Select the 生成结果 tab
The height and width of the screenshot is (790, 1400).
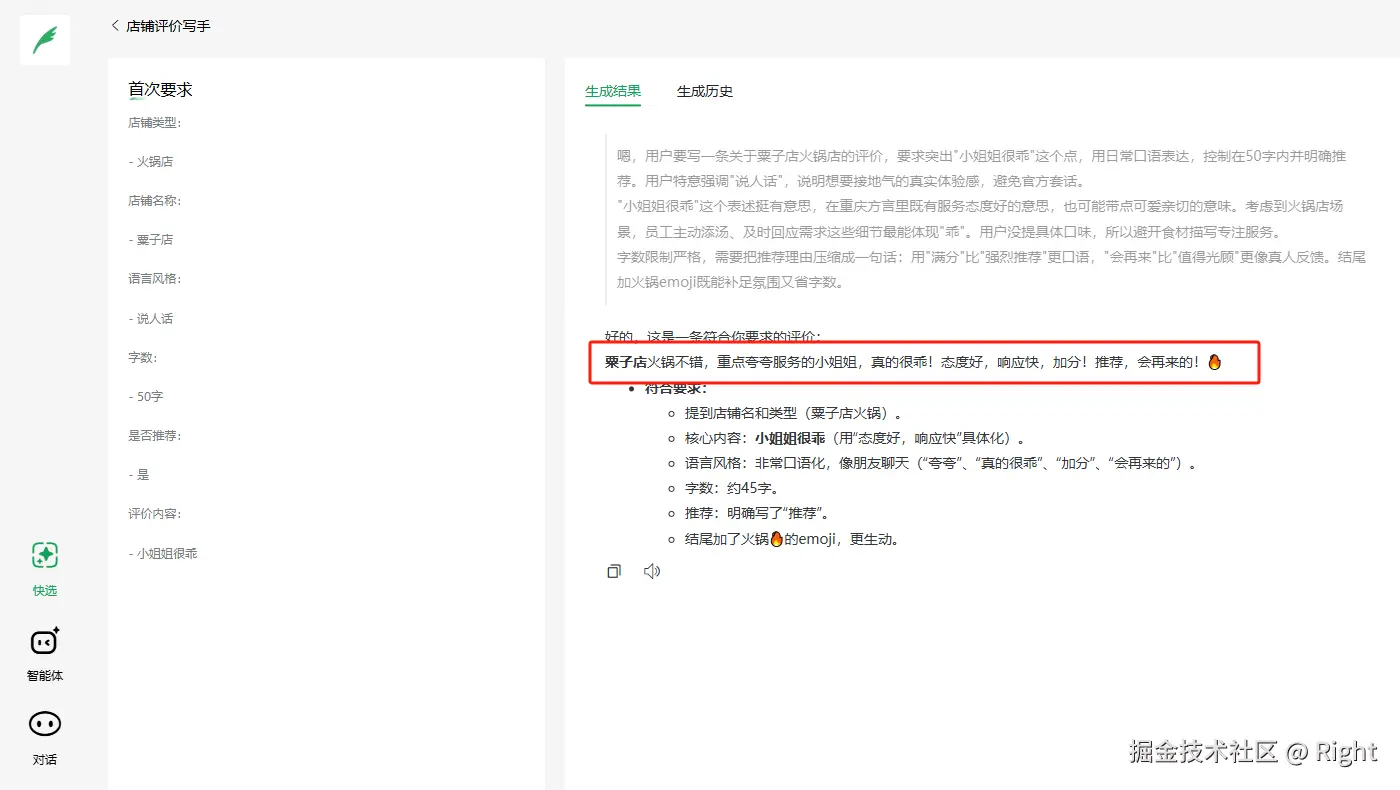click(612, 91)
